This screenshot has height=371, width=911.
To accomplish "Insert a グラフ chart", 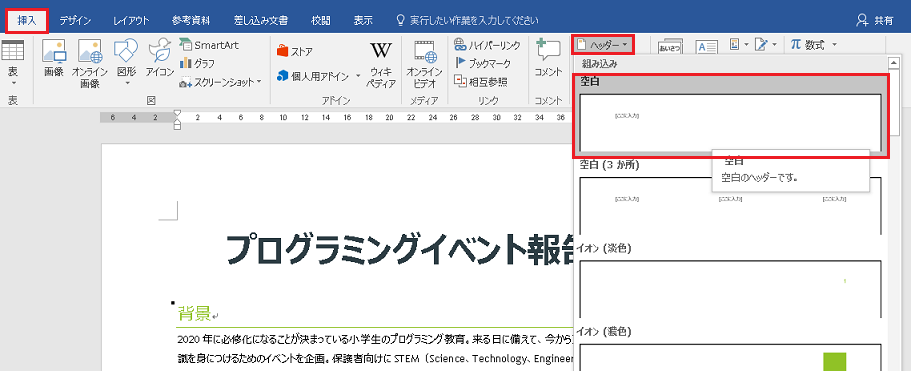I will (198, 63).
